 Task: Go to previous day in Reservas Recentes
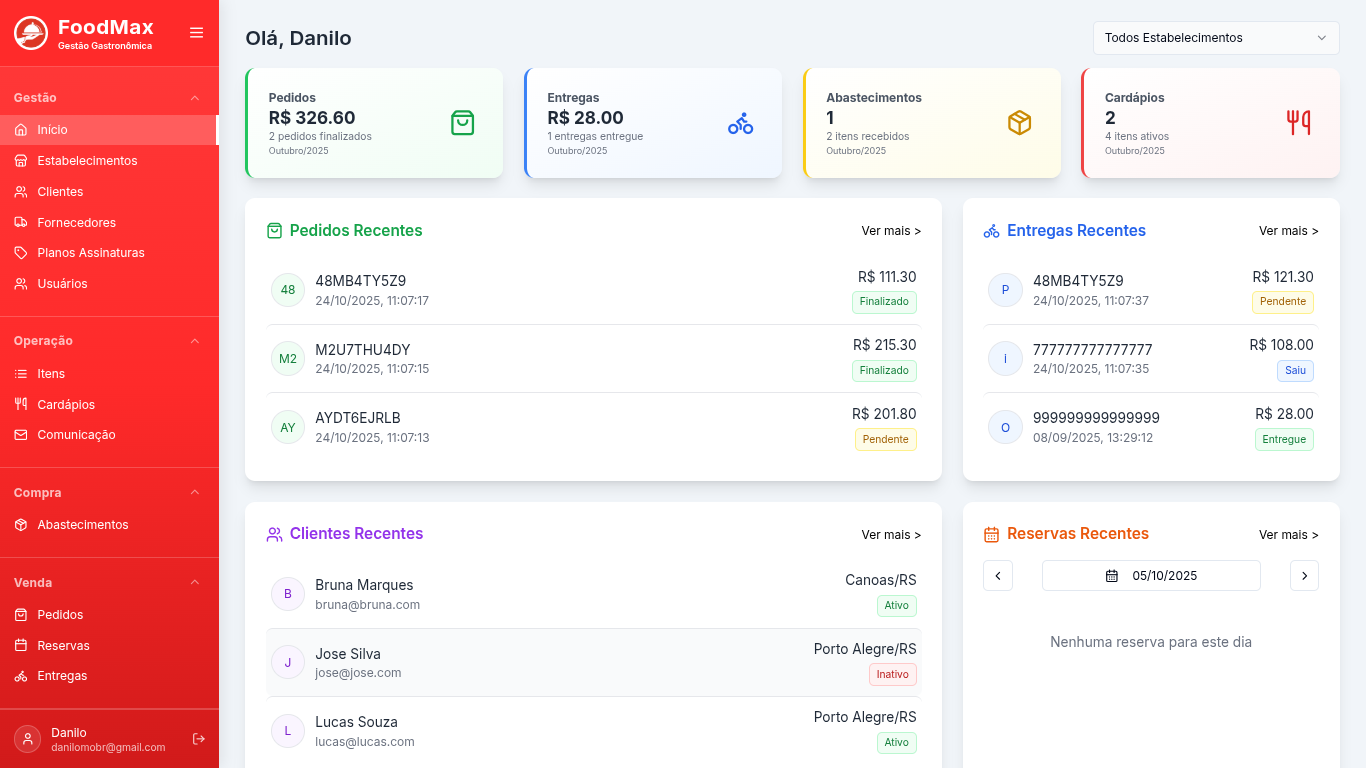998,576
